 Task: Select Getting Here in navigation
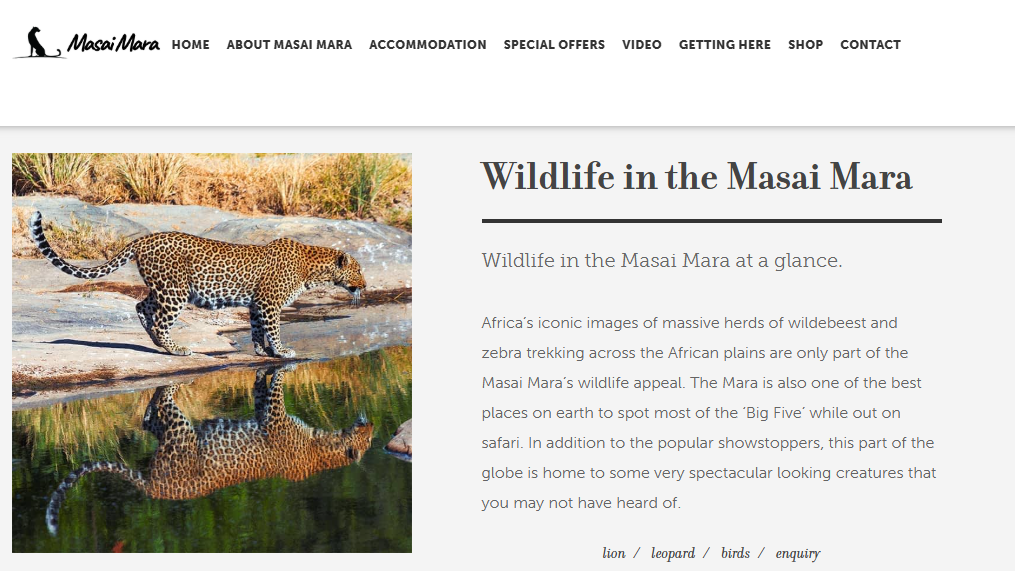725,45
